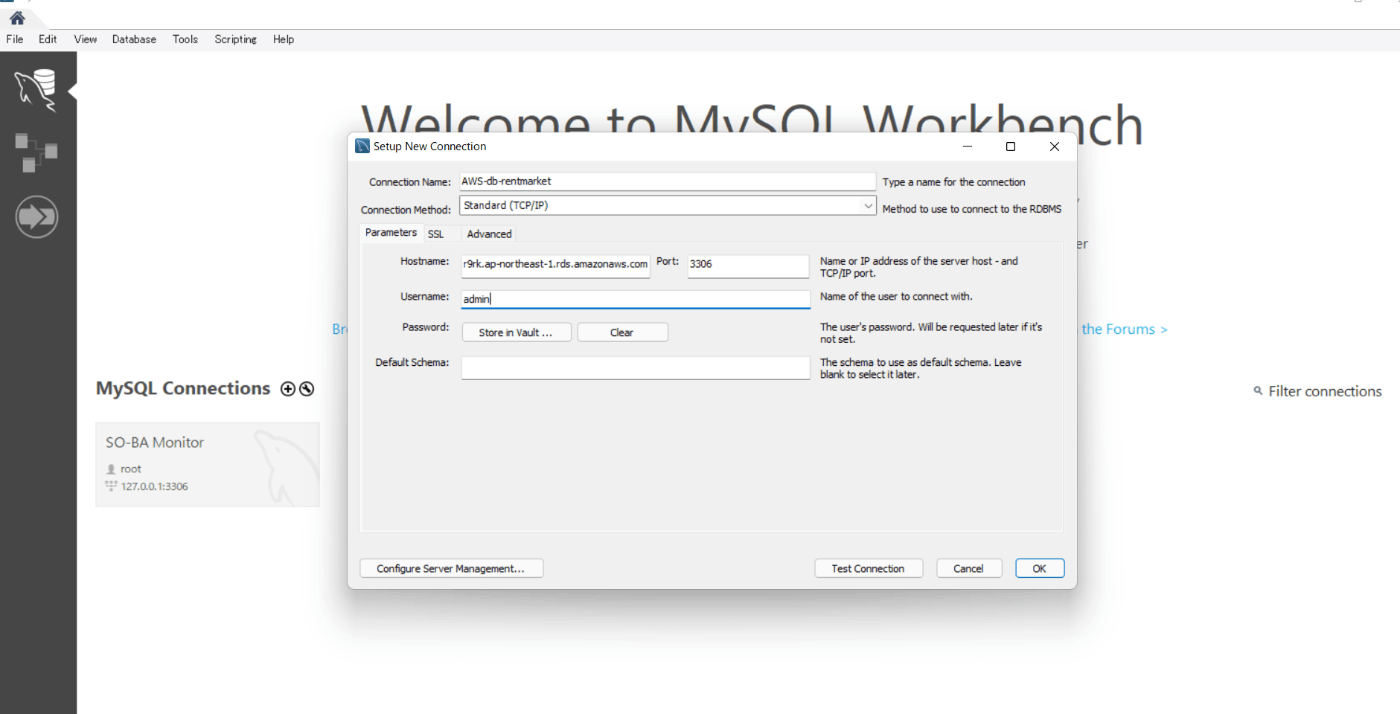Open the Database menu

coord(134,39)
